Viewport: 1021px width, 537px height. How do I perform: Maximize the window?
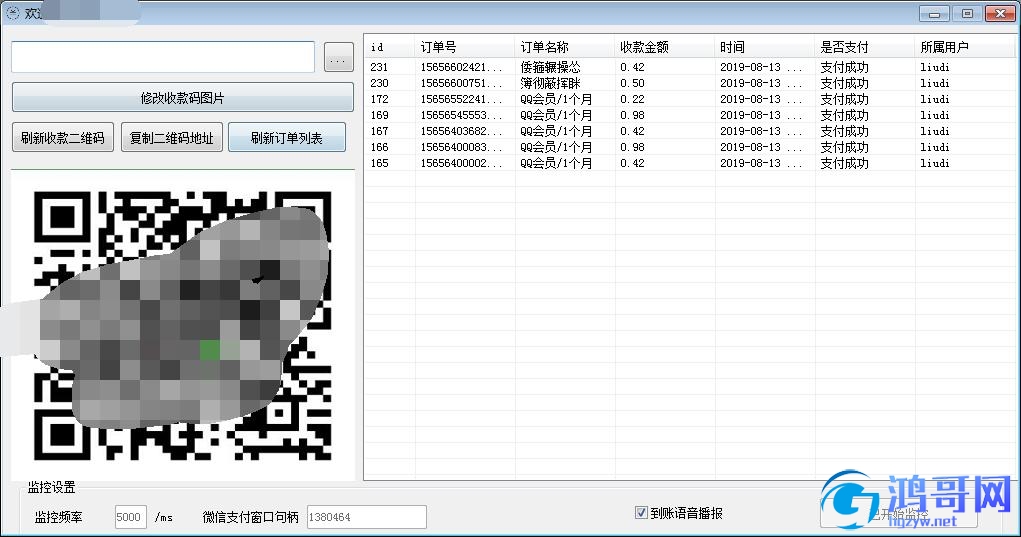[x=968, y=13]
